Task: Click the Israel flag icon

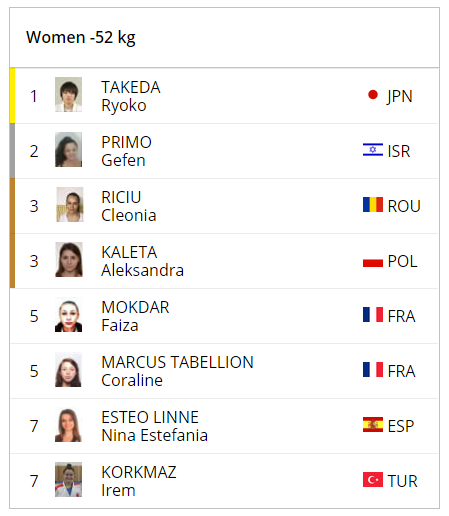Action: click(x=373, y=150)
